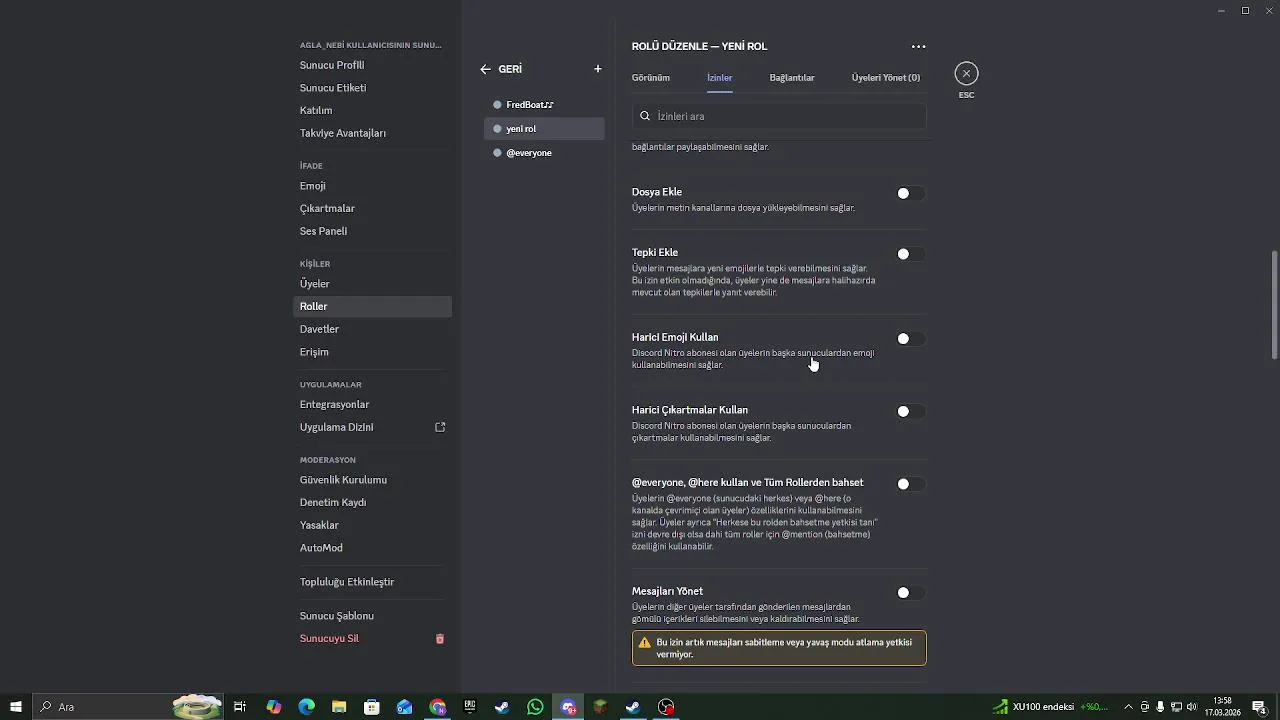Click the İzinleri ara search field

(x=779, y=116)
